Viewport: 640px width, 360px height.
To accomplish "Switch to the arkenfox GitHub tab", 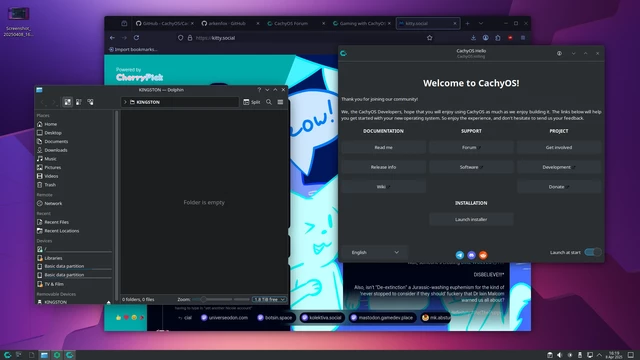I will click(231, 23).
